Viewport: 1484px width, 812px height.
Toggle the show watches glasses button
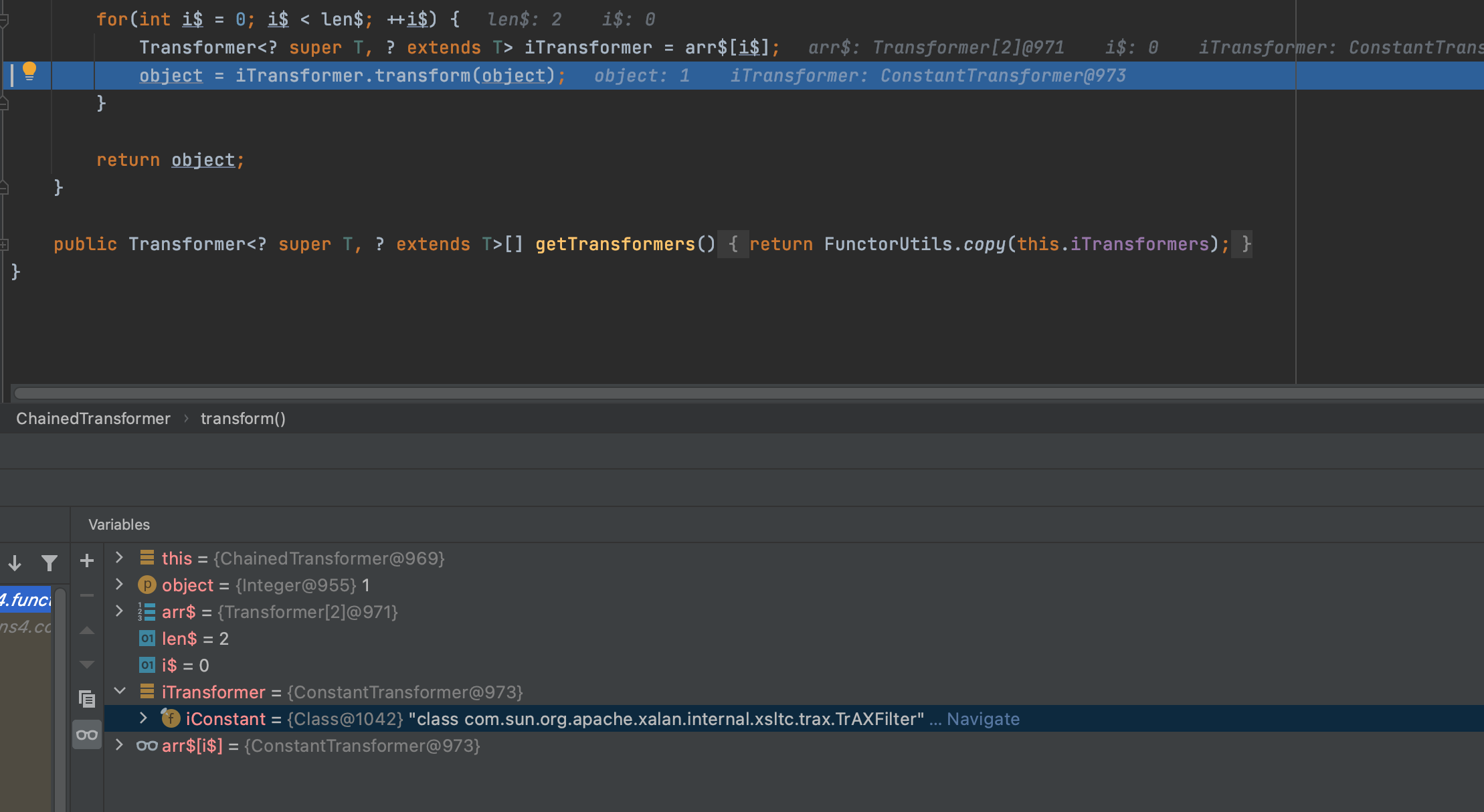87,734
